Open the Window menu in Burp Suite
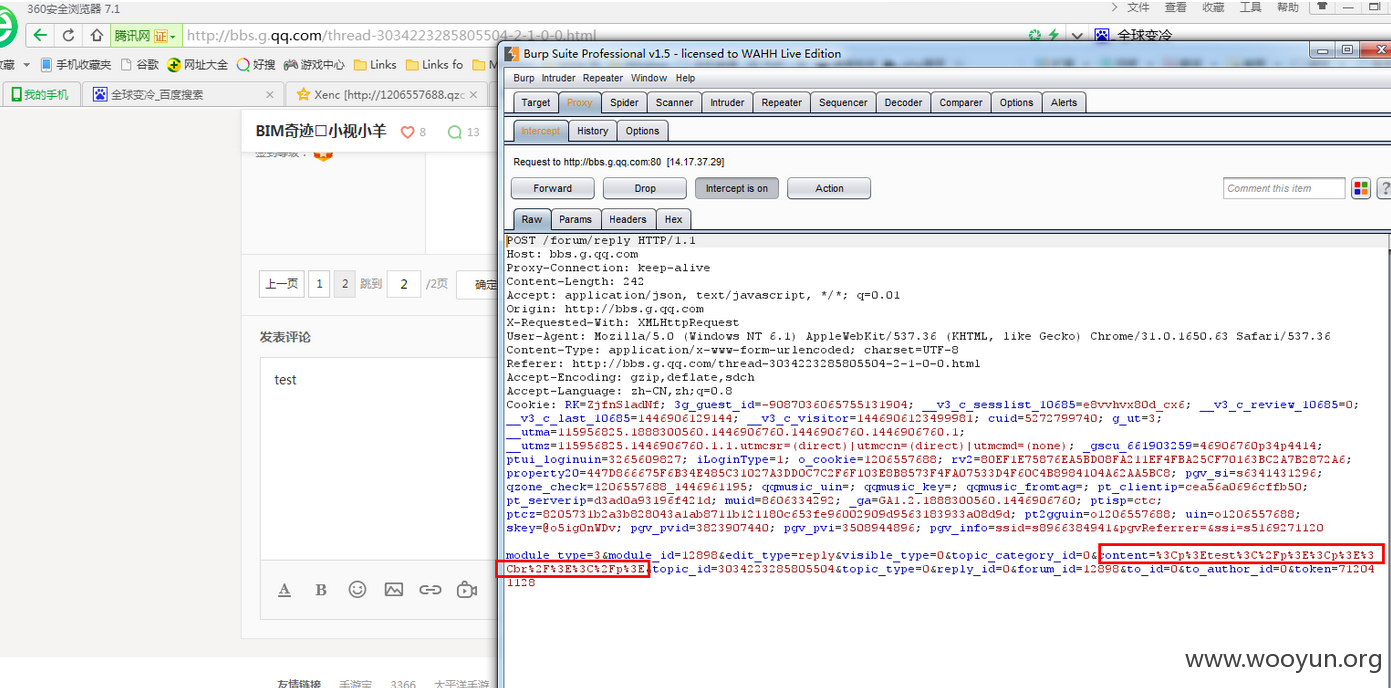Viewport: 1391px width, 688px height. pyautogui.click(x=649, y=78)
